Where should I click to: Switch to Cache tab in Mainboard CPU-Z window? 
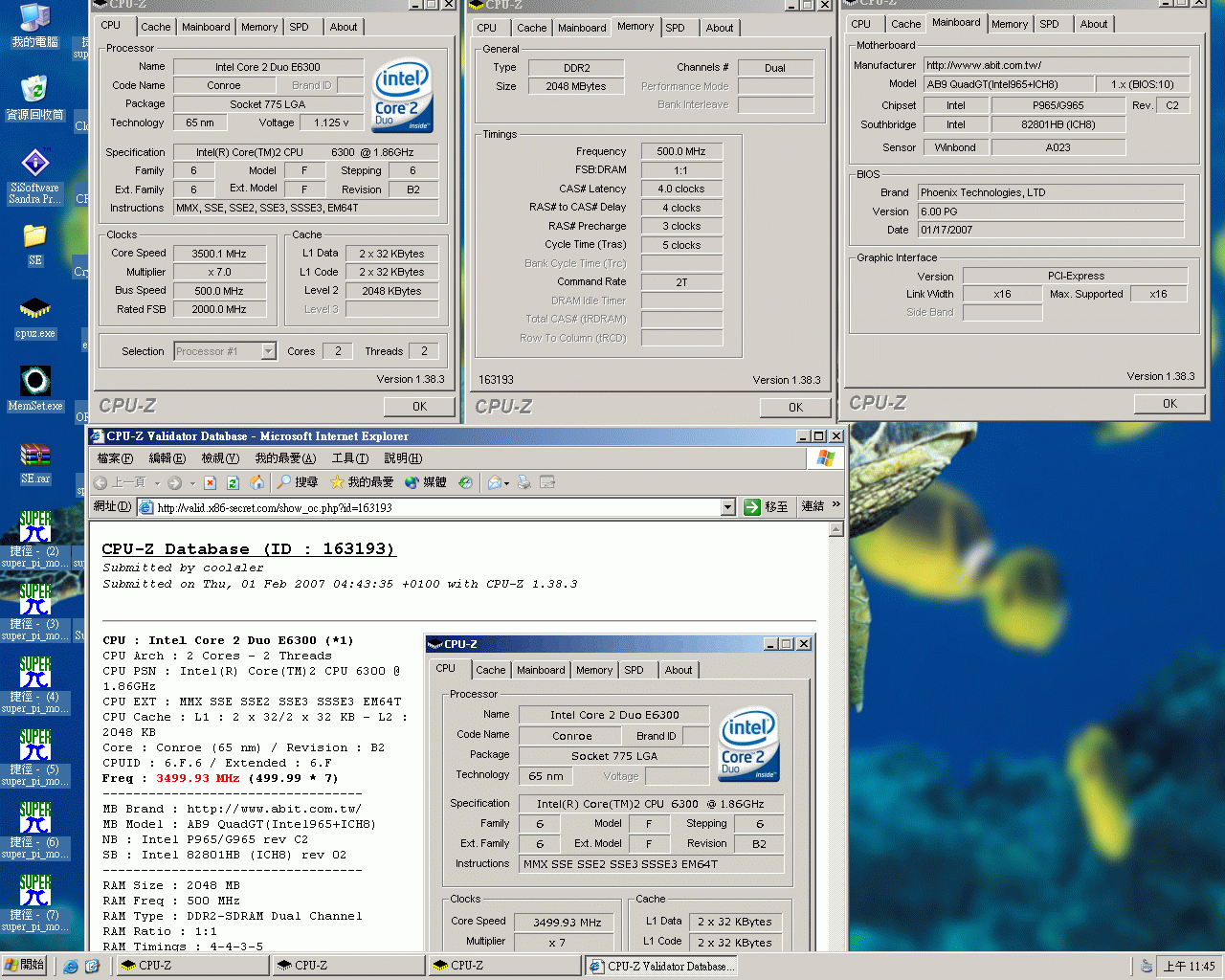(x=906, y=24)
